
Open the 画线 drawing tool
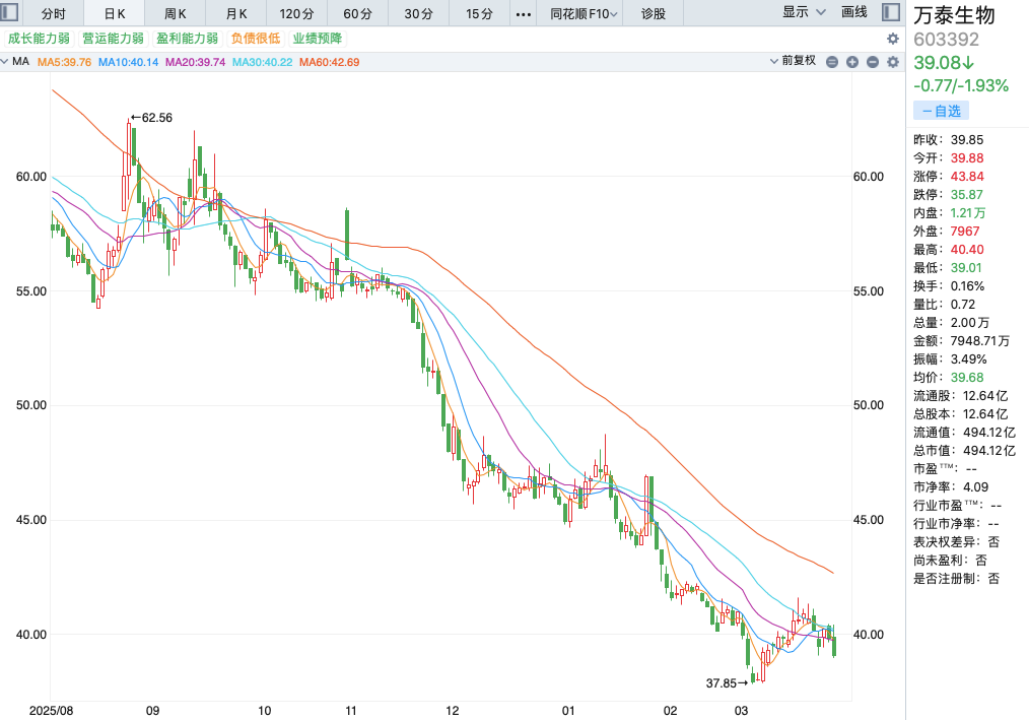tap(852, 14)
